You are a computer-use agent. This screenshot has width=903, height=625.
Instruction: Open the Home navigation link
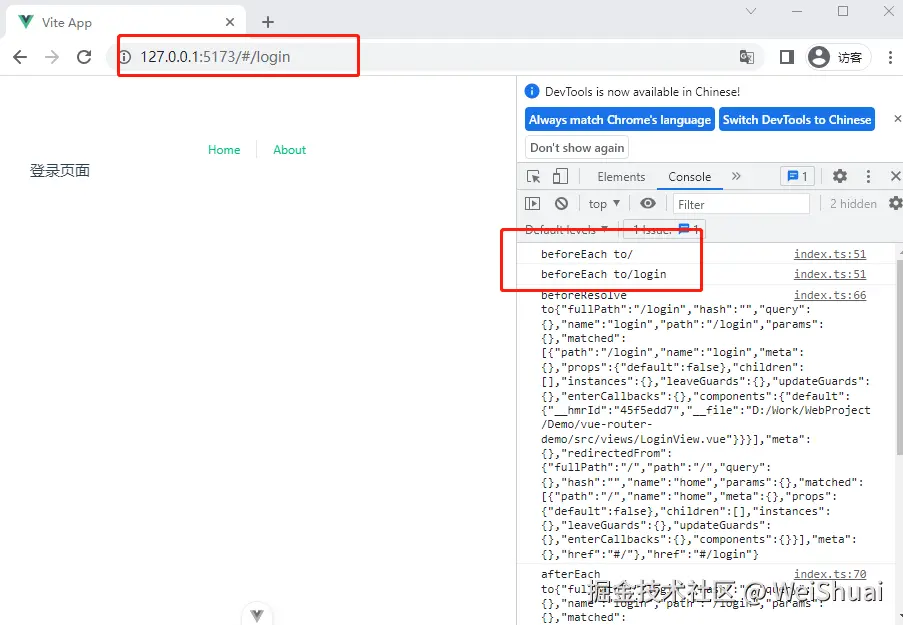224,150
